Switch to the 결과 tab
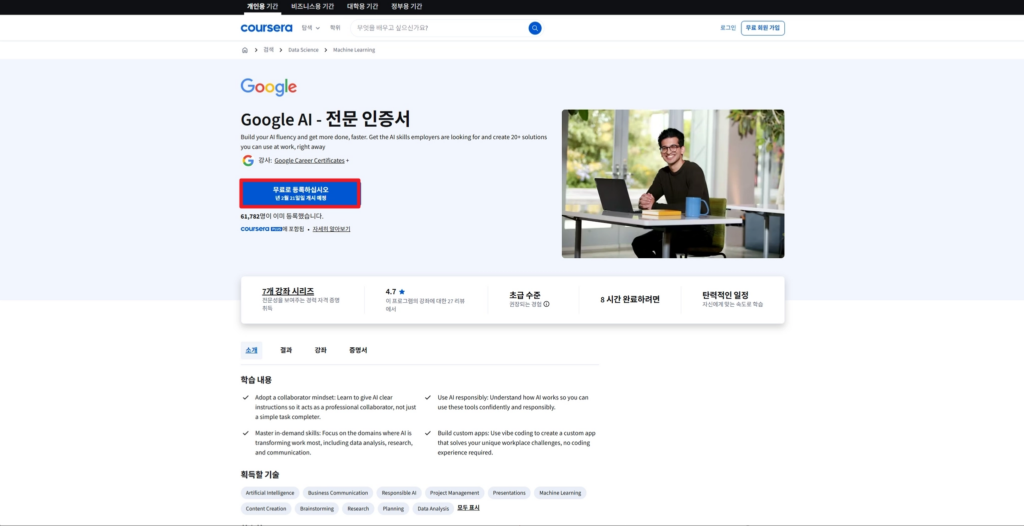 [286, 350]
